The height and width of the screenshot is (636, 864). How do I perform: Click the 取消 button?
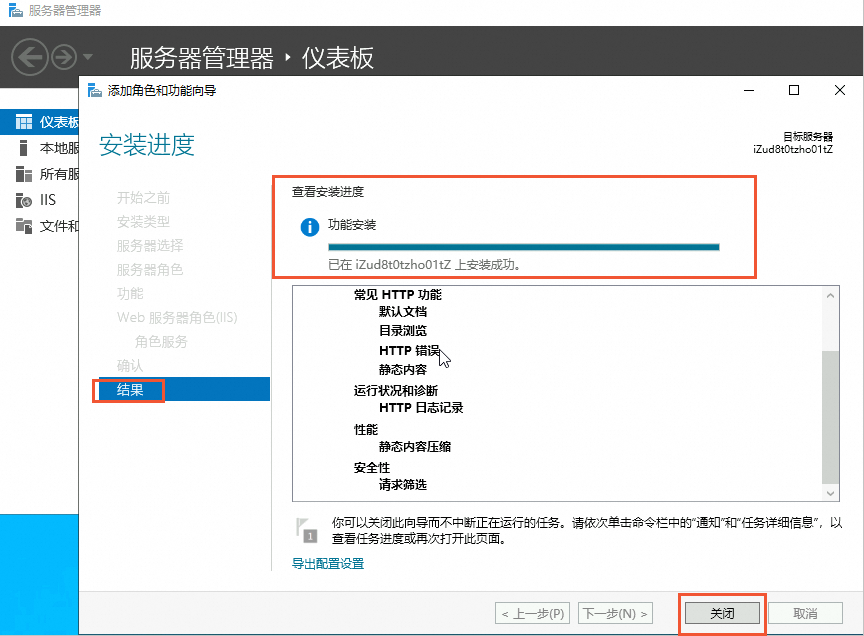805,613
